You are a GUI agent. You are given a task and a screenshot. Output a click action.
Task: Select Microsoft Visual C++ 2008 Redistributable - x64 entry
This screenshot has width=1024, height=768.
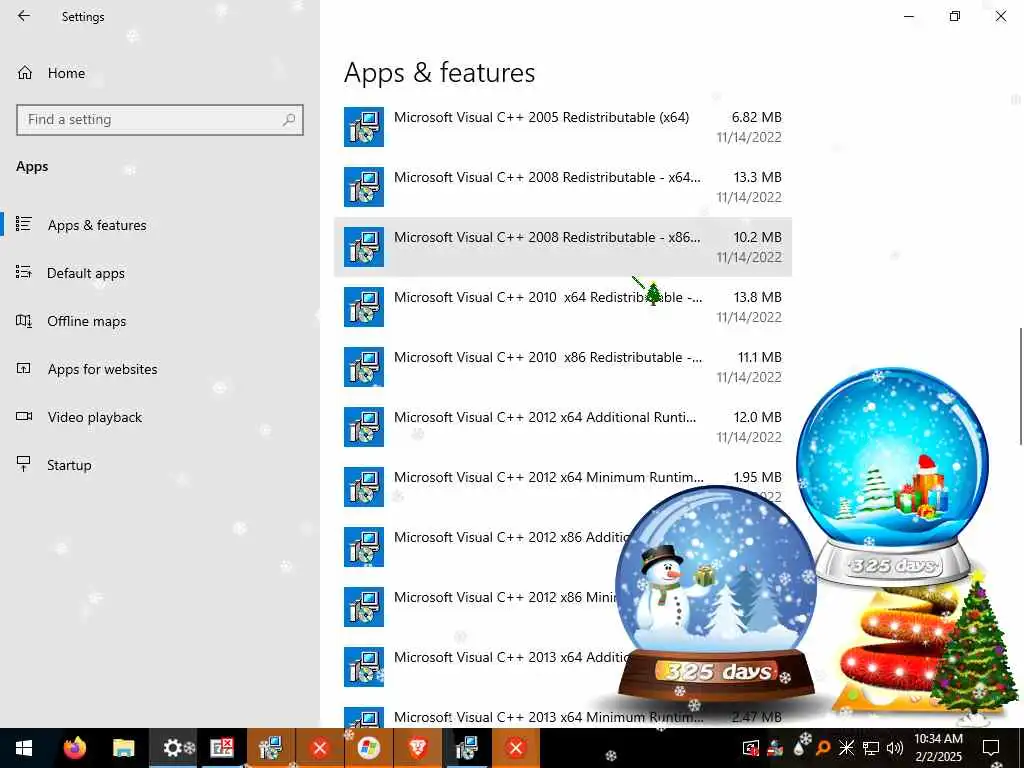click(562, 187)
